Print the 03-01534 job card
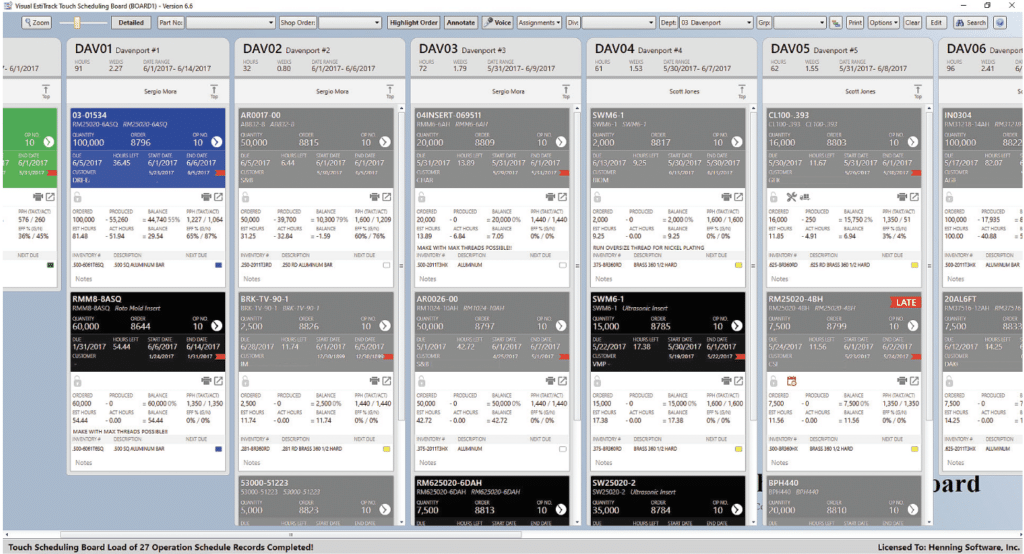The width and height of the screenshot is (1024, 554). pyautogui.click(x=206, y=197)
